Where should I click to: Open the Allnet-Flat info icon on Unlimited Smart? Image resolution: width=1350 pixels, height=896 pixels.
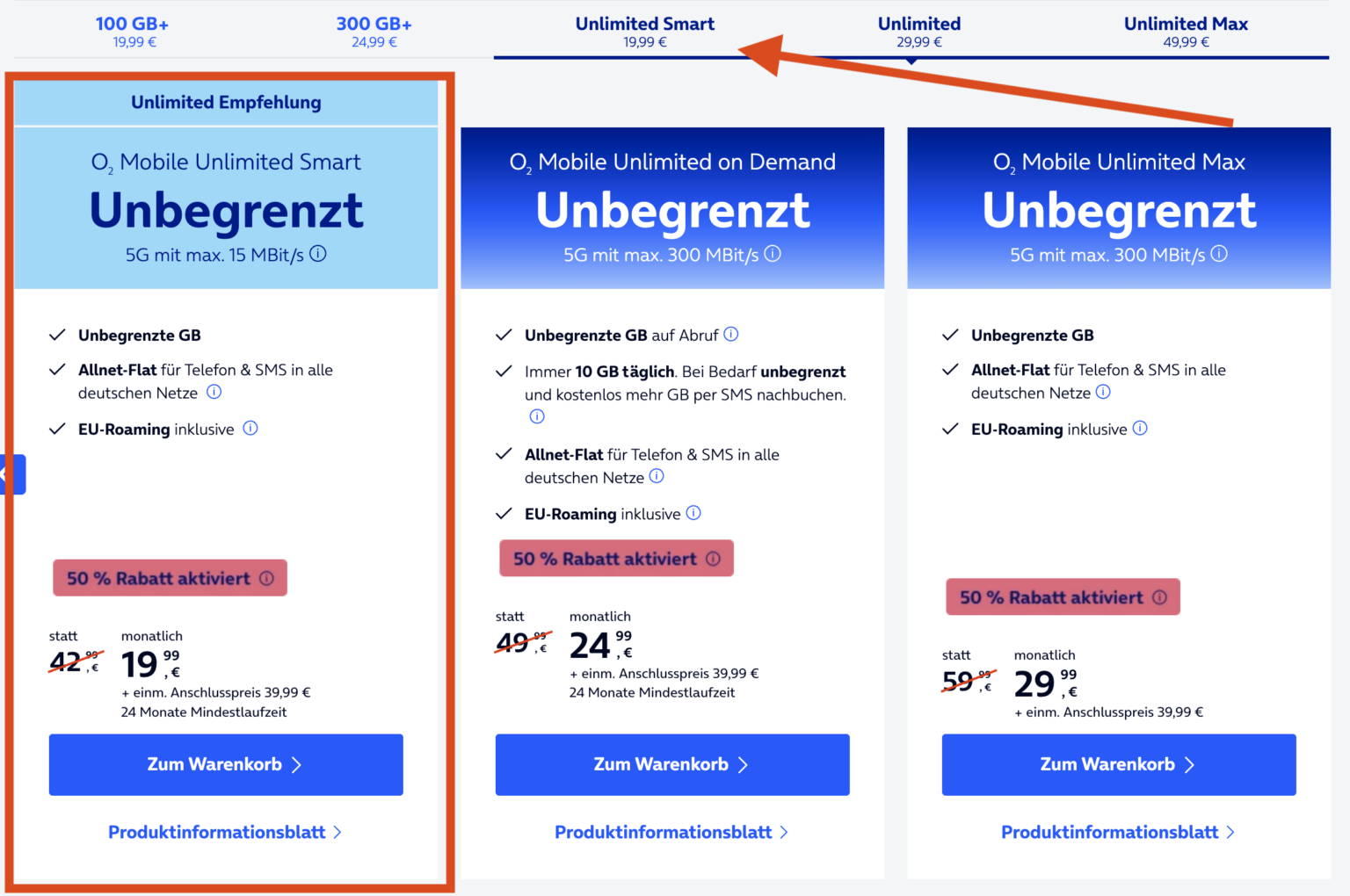pos(214,392)
